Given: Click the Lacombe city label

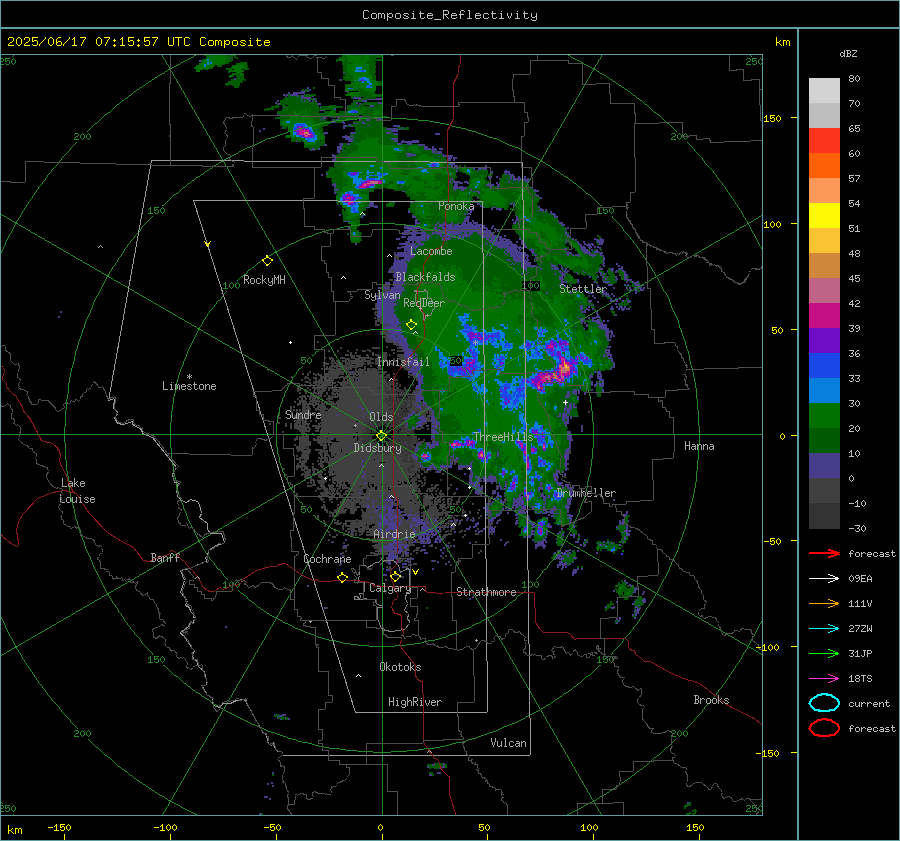Looking at the screenshot, I should click(431, 251).
